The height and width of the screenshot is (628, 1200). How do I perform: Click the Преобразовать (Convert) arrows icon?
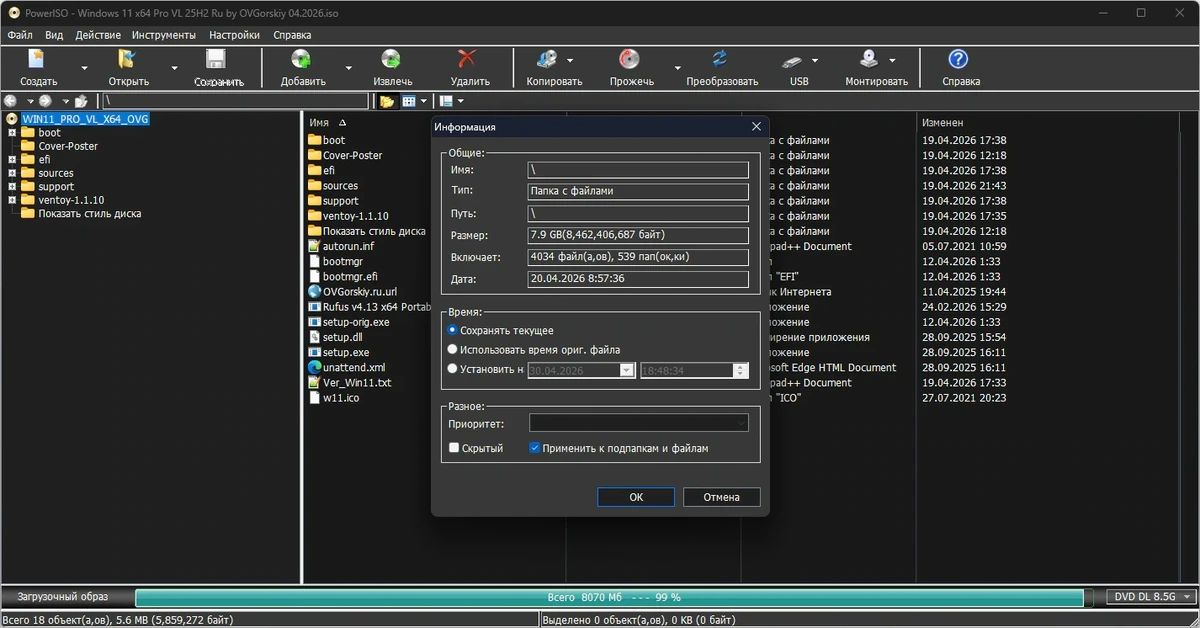pos(720,60)
